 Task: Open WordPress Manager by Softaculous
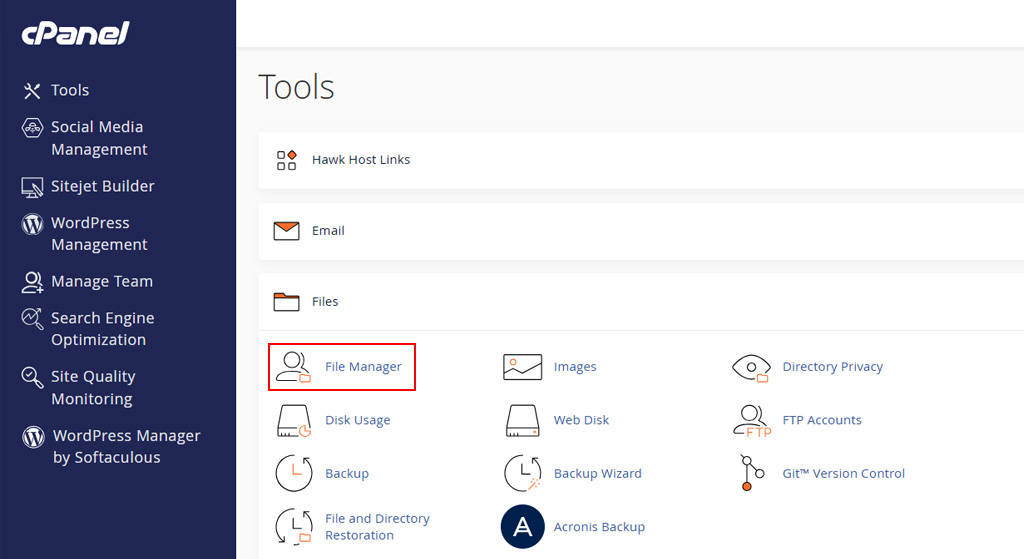[127, 446]
